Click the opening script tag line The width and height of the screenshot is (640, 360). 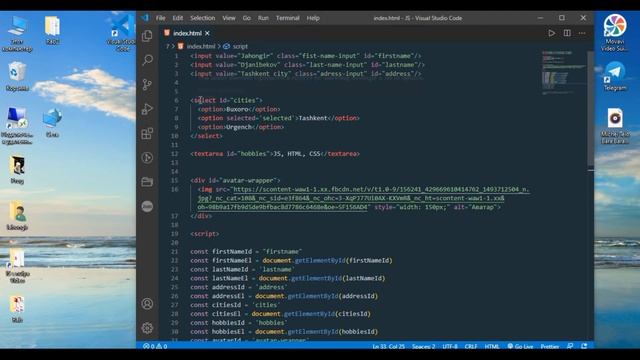tap(204, 234)
